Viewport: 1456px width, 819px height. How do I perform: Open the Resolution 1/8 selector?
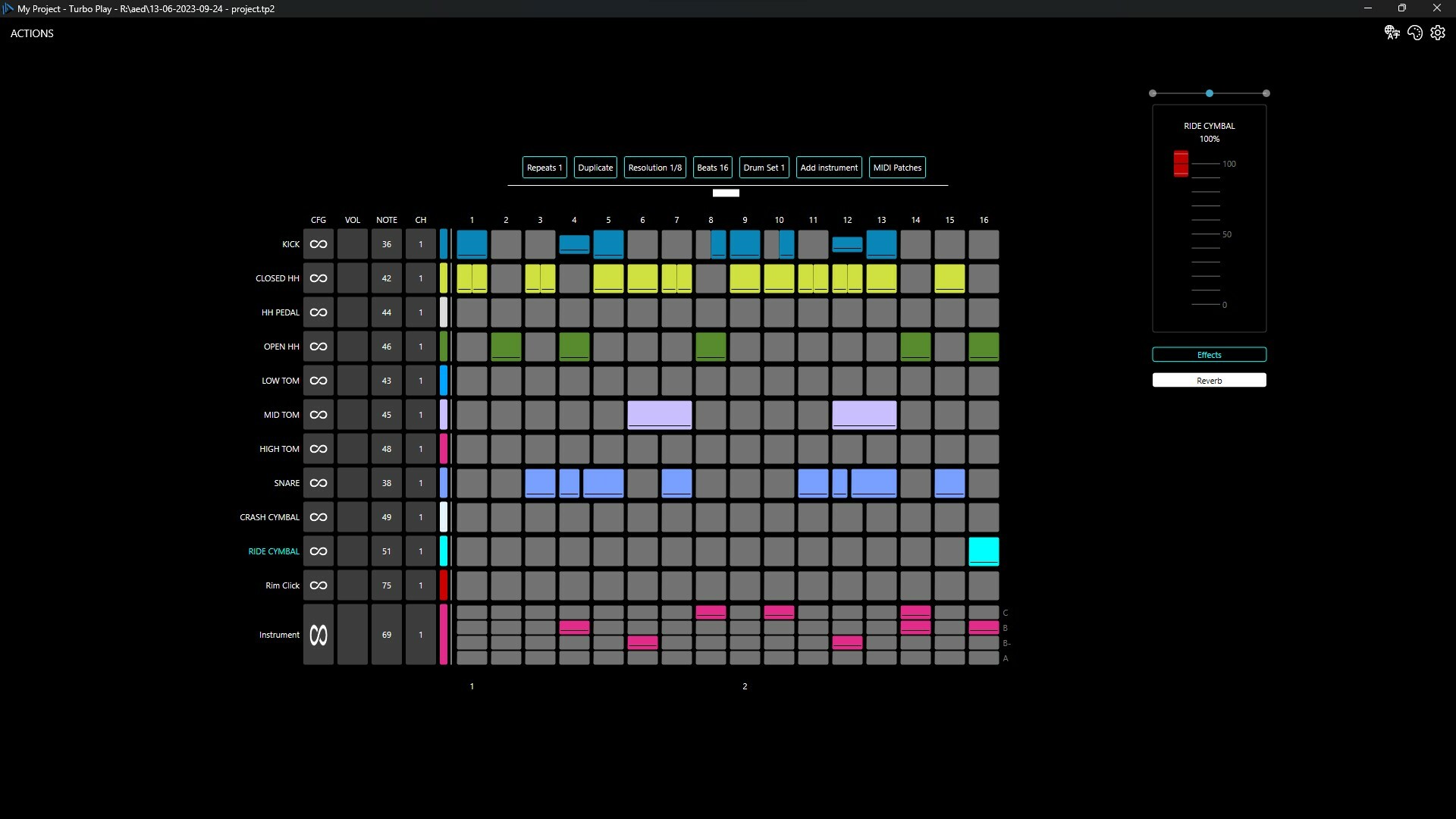click(654, 167)
